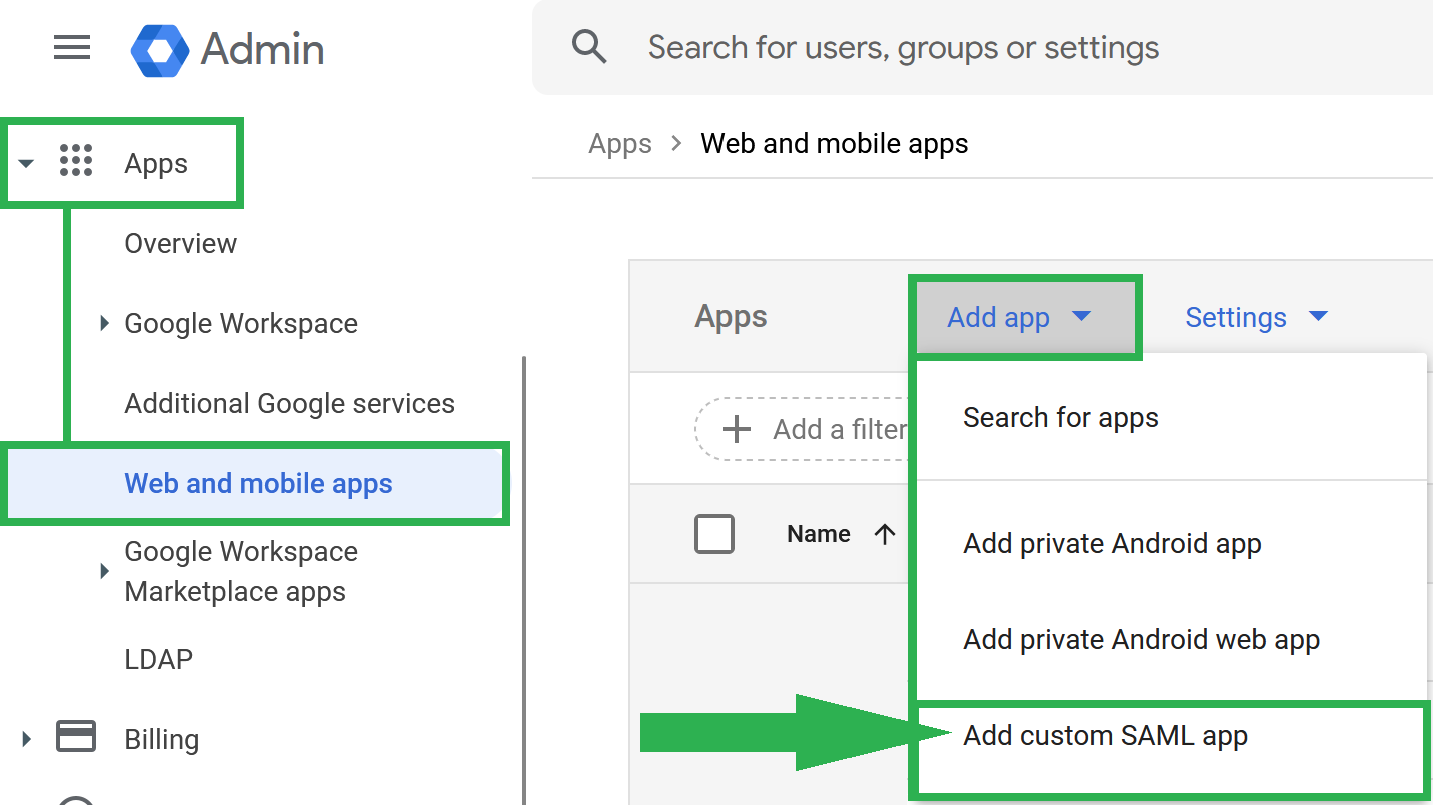Sort by Name using the up arrow

pos(884,534)
